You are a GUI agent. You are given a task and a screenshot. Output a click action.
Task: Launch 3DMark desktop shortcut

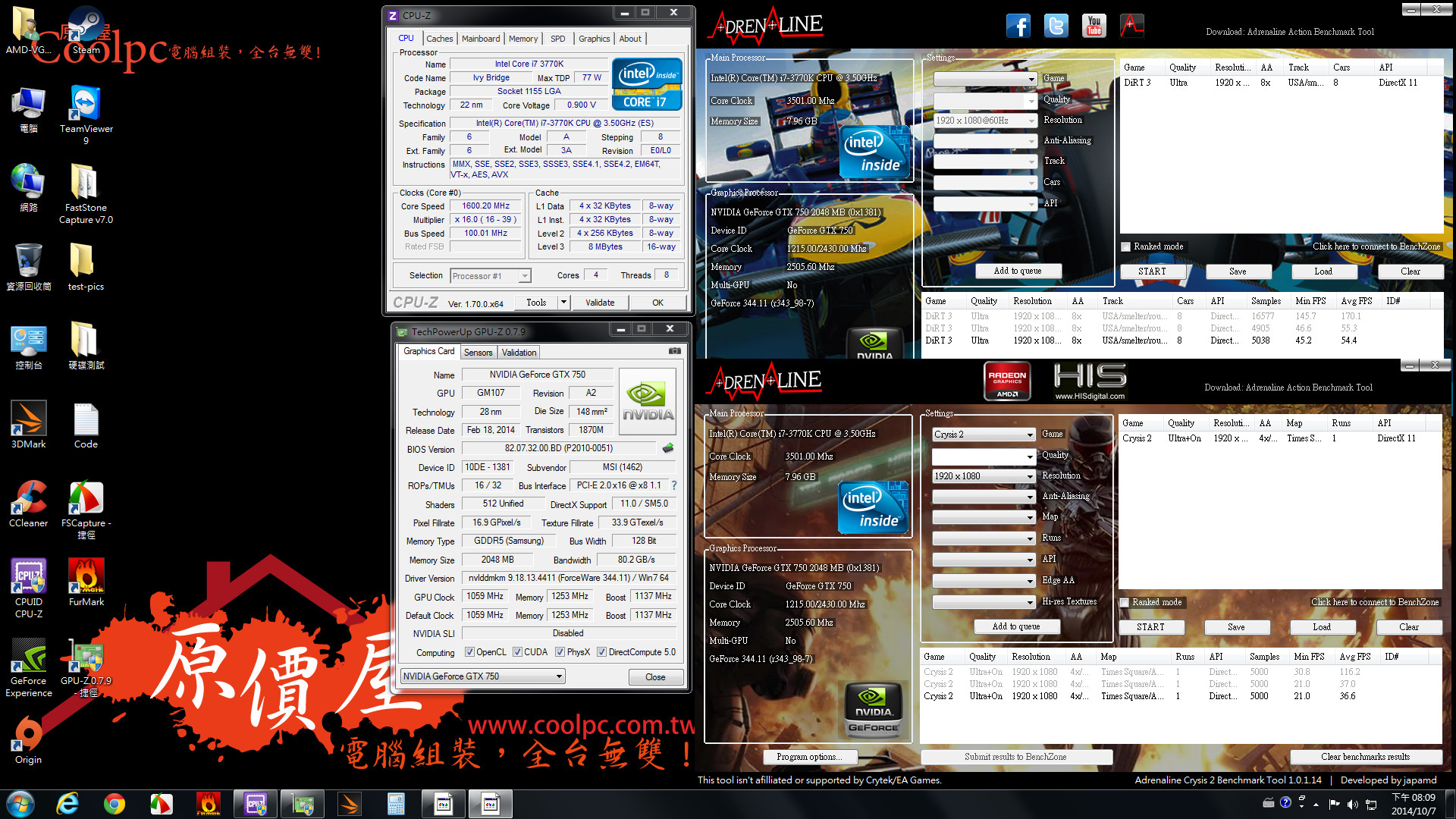click(28, 425)
